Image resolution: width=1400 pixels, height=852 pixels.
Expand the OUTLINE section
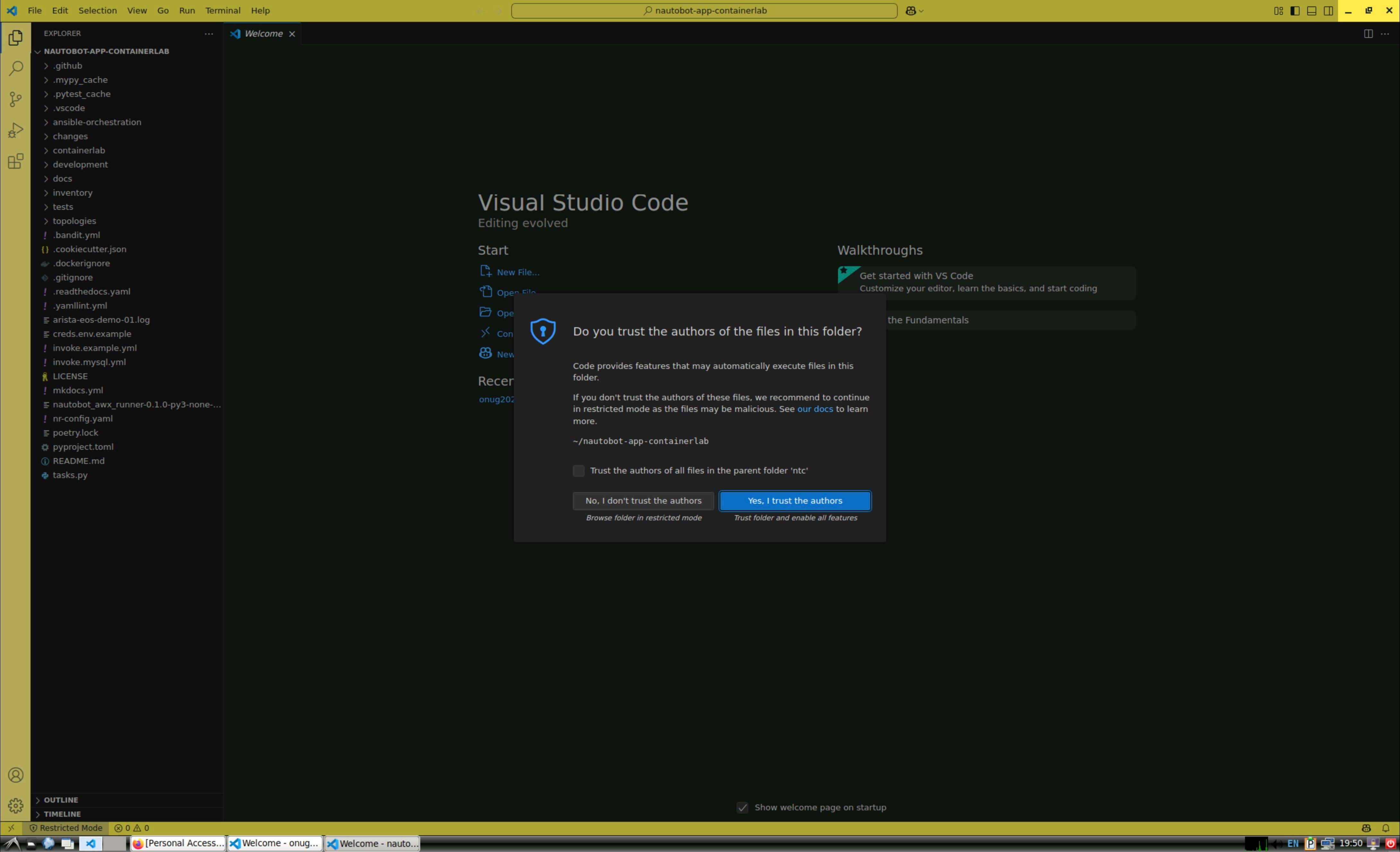tap(61, 800)
